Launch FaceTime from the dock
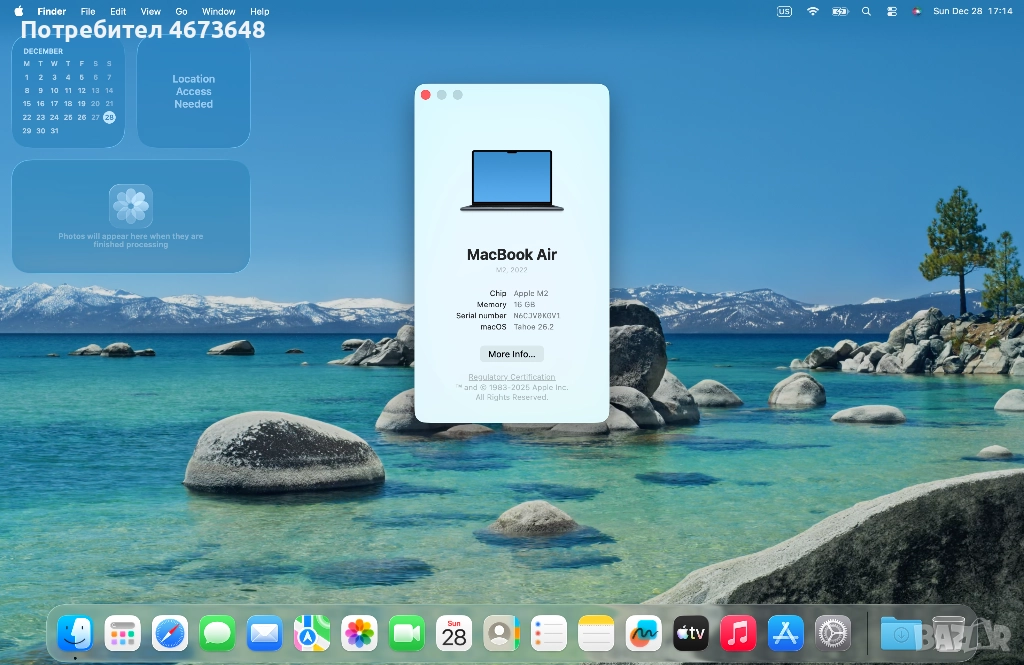The width and height of the screenshot is (1024, 665). pos(407,633)
